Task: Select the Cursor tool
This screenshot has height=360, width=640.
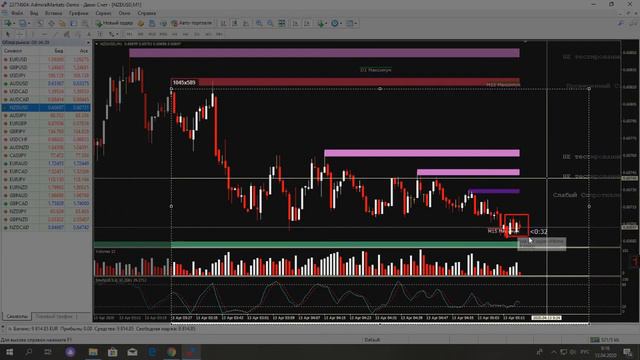Action: pos(7,34)
